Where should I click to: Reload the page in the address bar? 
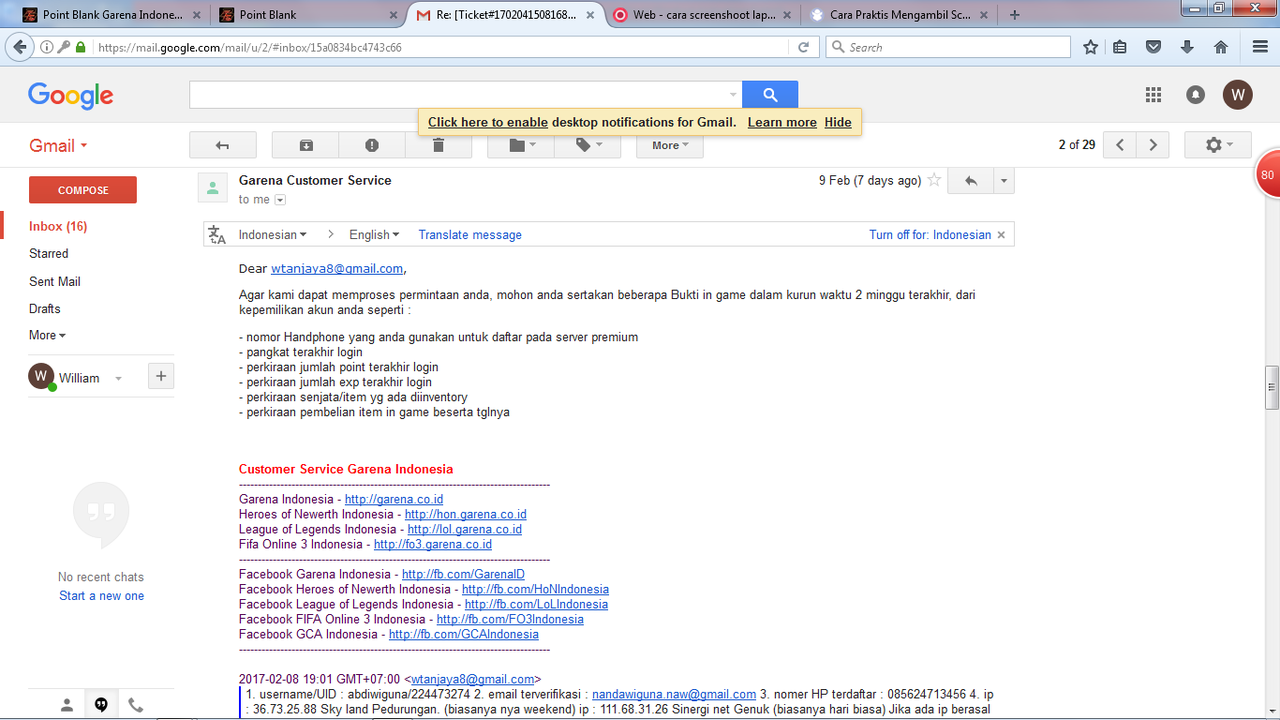[x=803, y=47]
